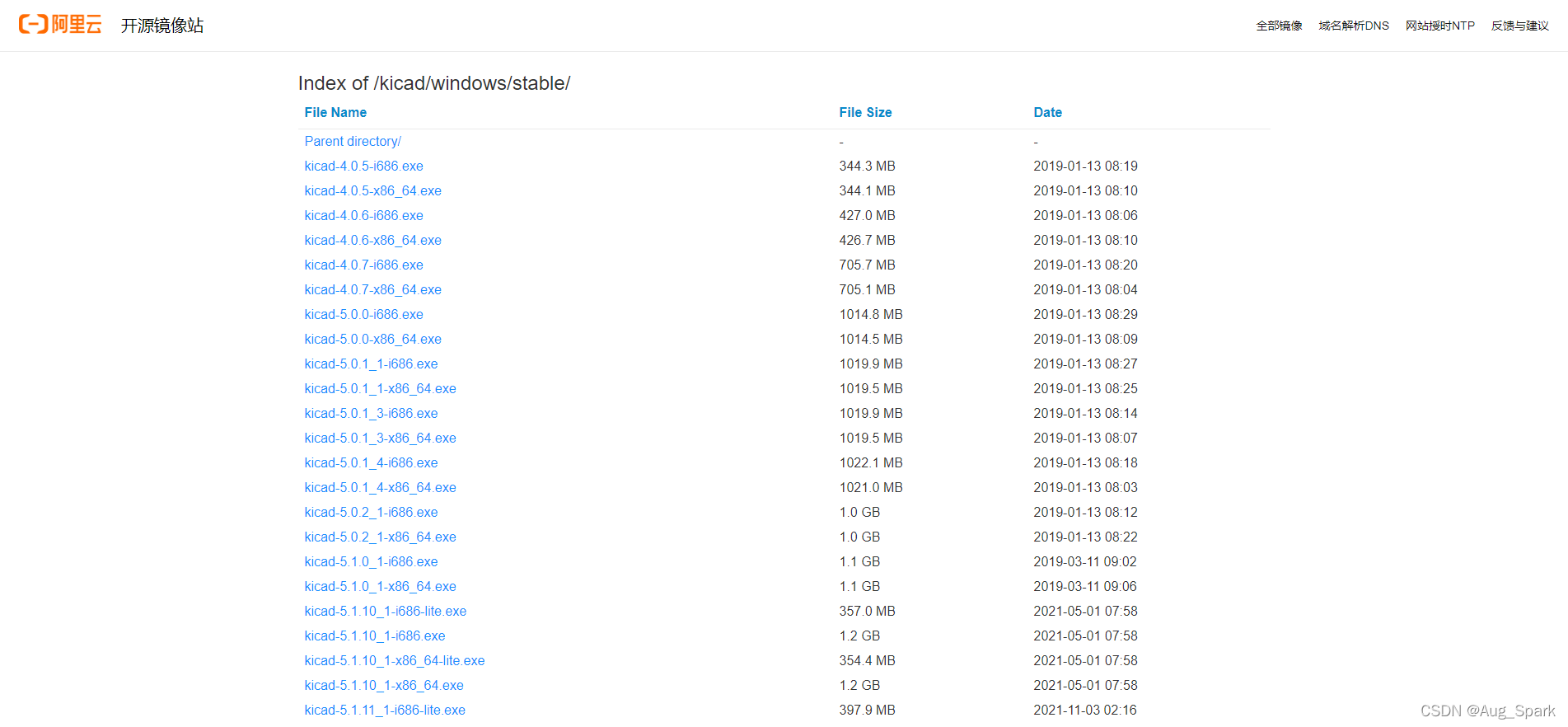Click the Aliyun logo icon
This screenshot has height=727, width=1568.
pyautogui.click(x=60, y=25)
